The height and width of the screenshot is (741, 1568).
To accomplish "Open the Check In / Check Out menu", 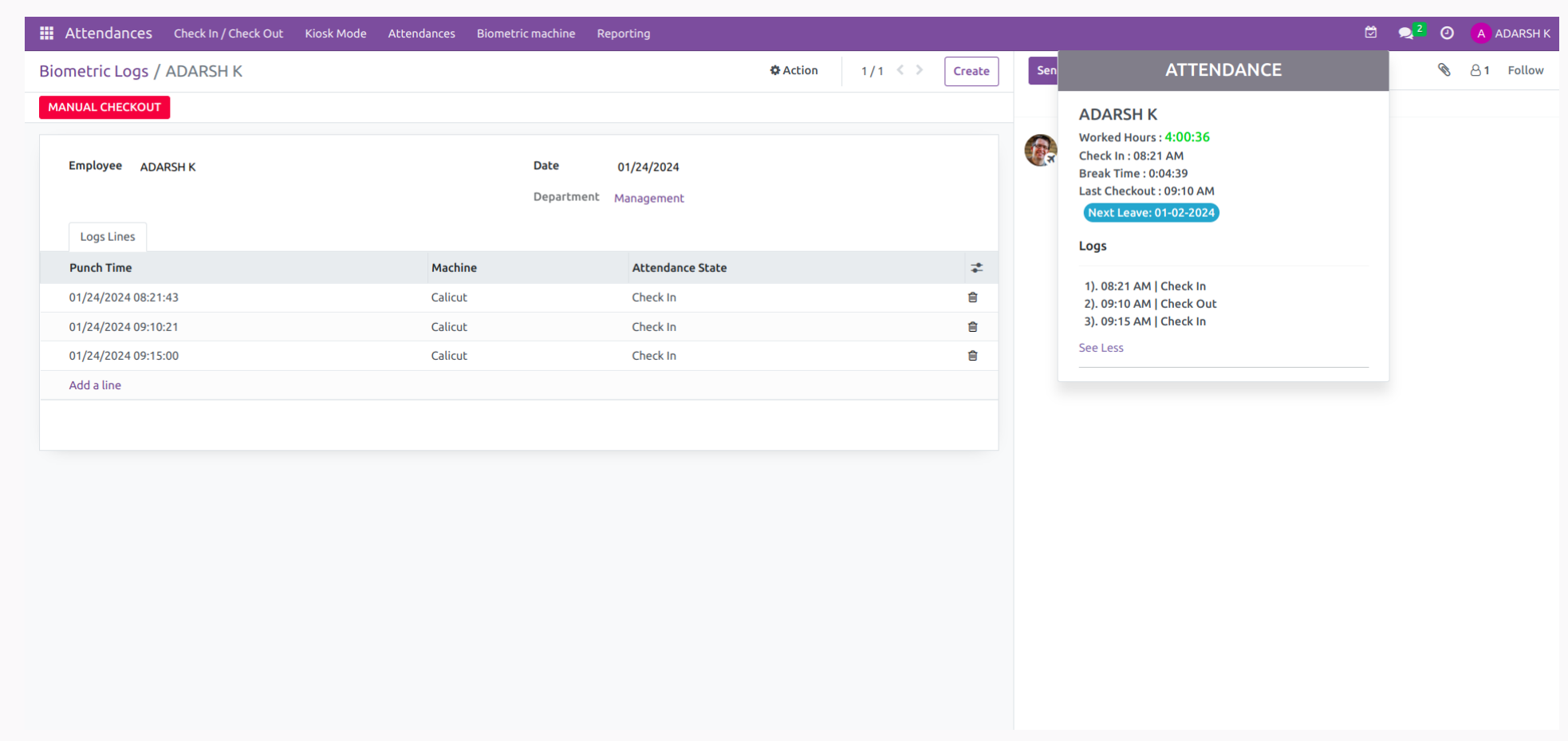I will (x=228, y=34).
